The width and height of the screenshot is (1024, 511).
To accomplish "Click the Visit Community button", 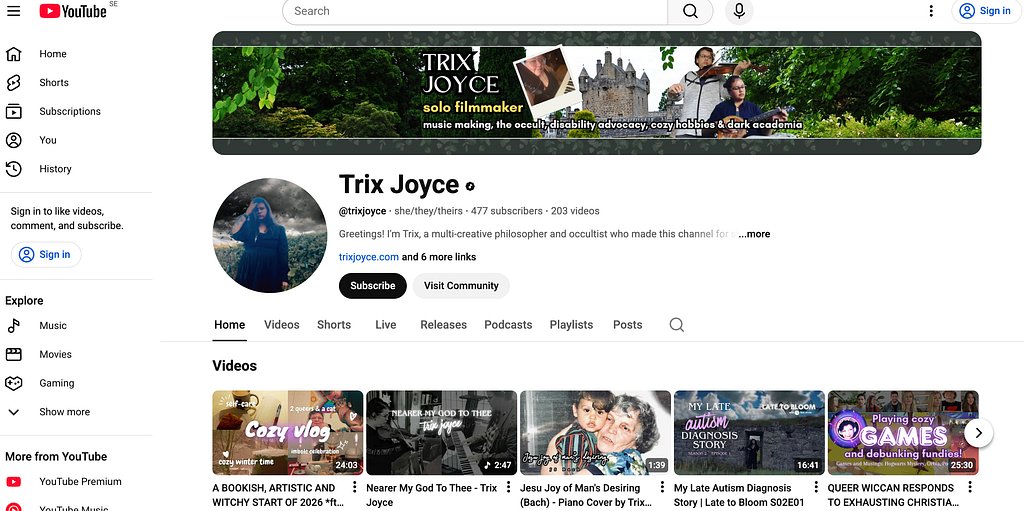I will pyautogui.click(x=461, y=286).
